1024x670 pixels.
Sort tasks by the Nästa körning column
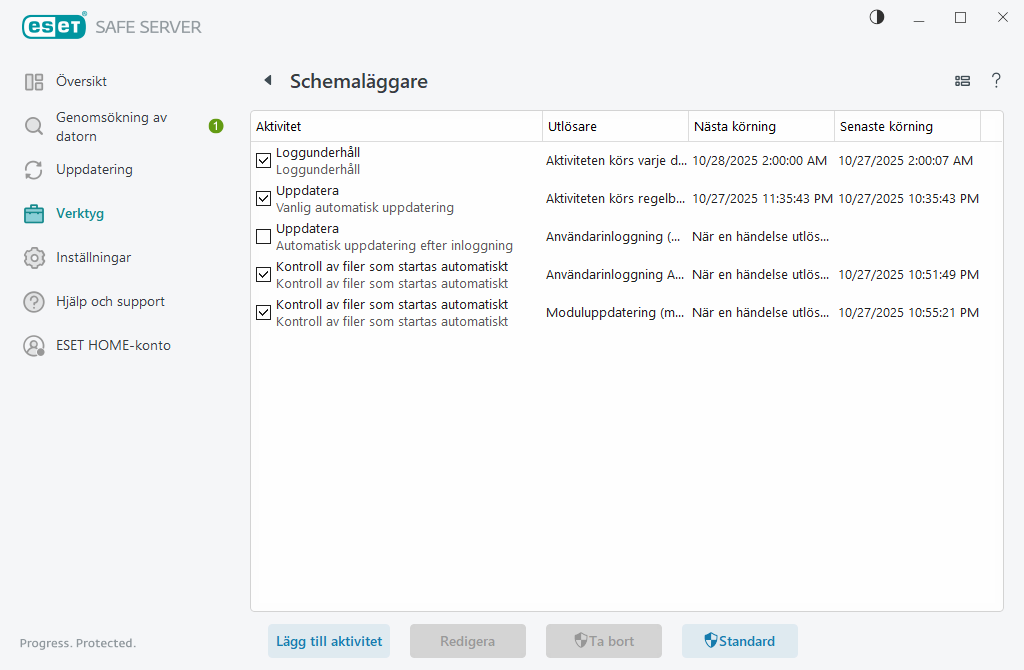tap(737, 125)
